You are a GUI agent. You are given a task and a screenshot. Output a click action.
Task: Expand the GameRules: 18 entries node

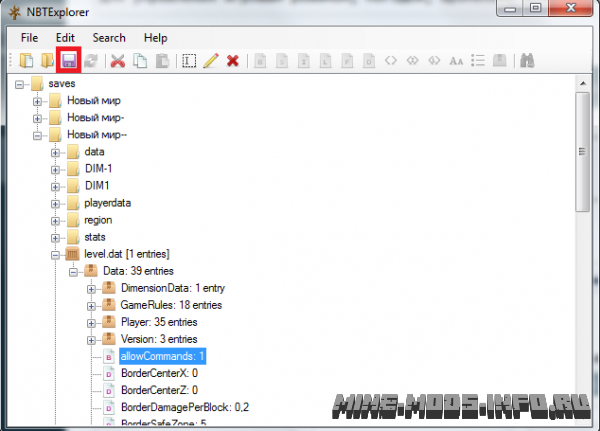[91, 306]
